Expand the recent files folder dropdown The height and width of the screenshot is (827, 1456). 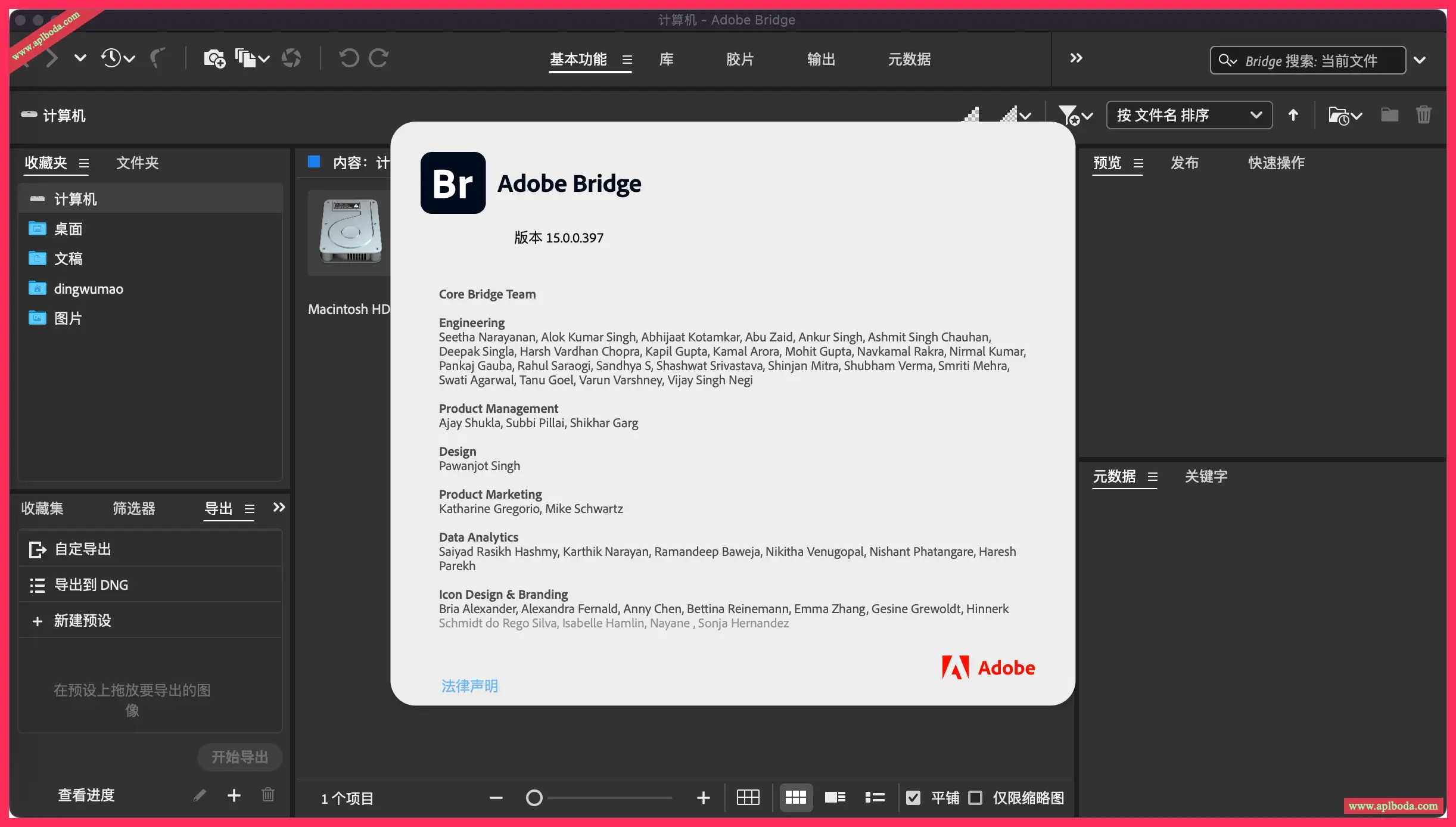[x=1343, y=114]
